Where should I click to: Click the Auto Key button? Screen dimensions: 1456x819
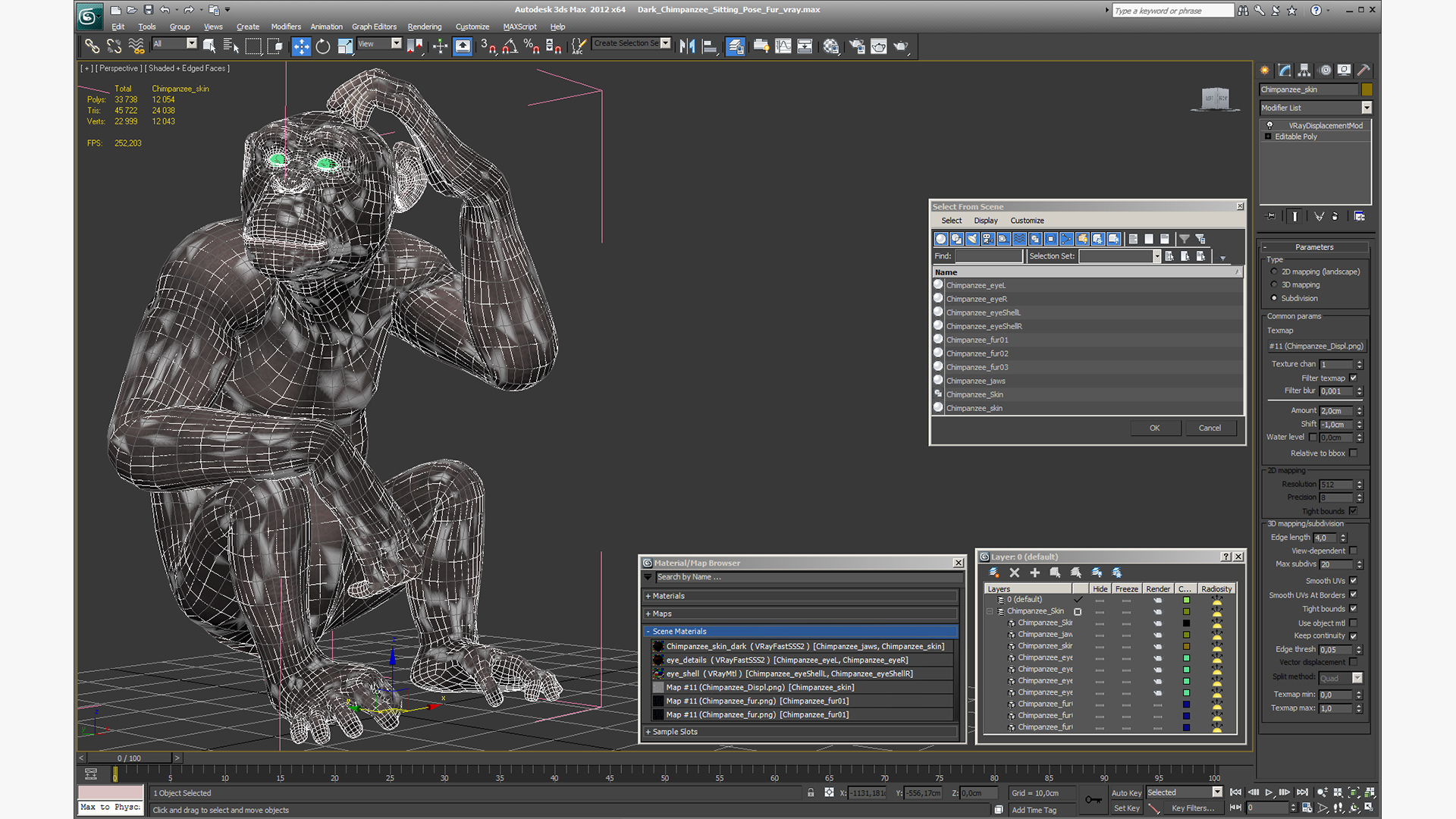1126,793
